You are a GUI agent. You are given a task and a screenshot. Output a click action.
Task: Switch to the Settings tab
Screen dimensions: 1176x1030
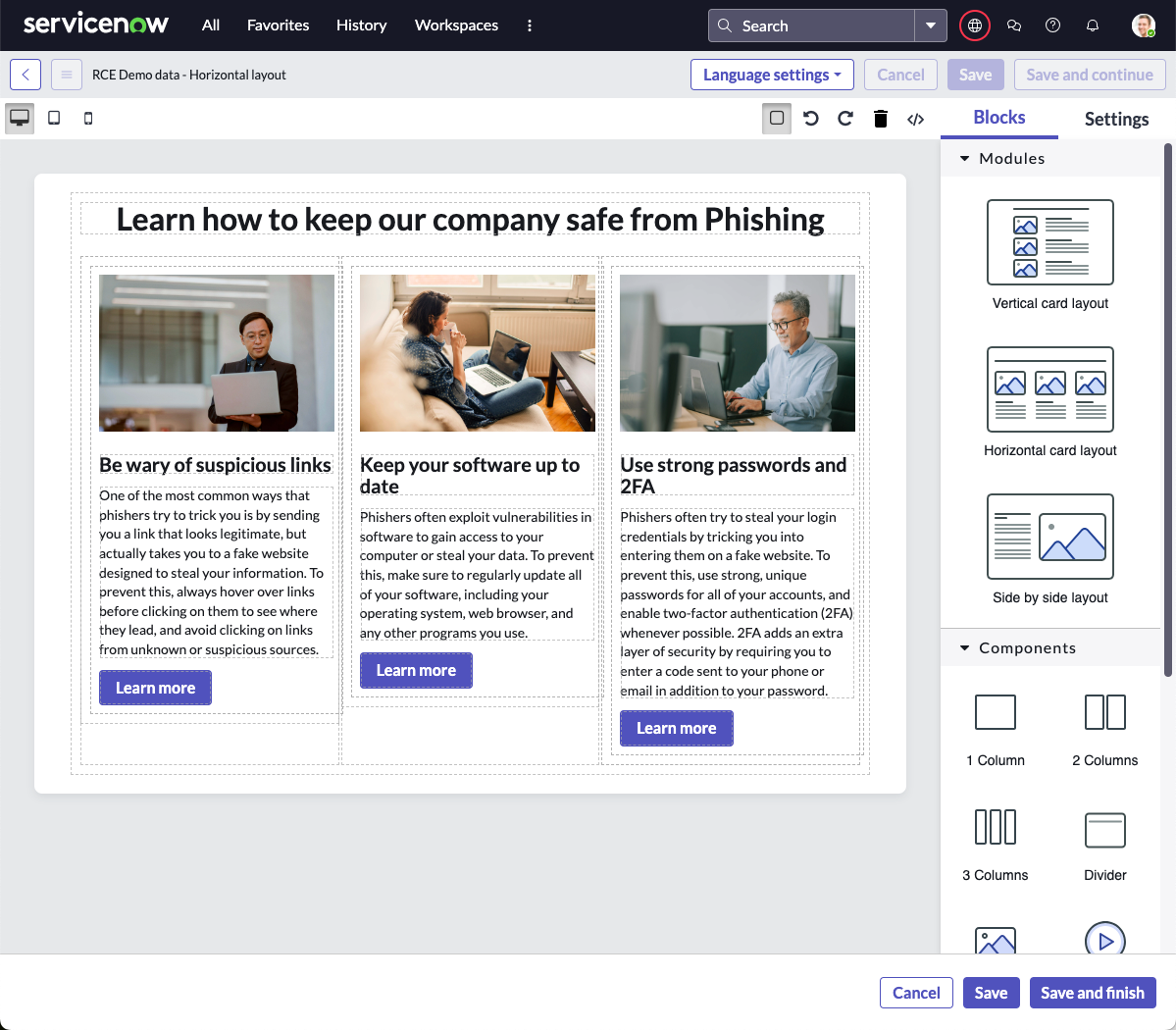[x=1116, y=120]
